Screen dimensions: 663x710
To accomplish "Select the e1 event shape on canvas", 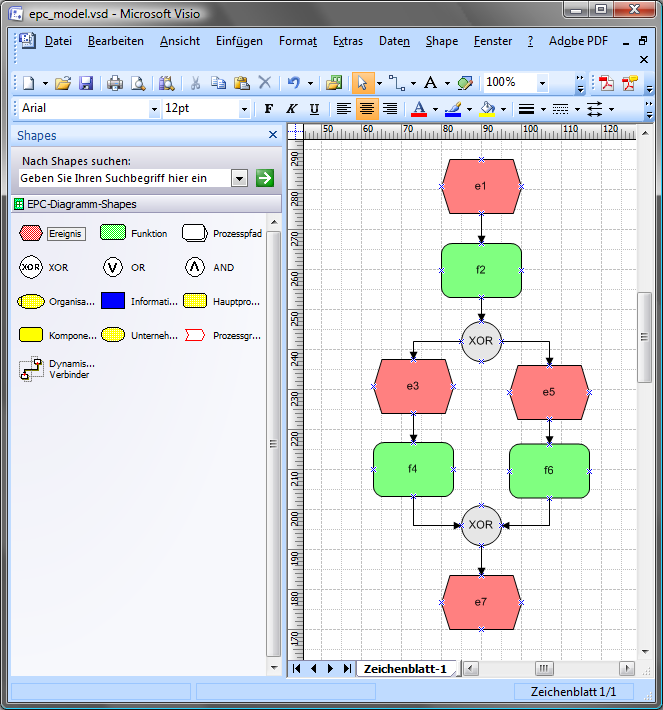I will point(481,186).
